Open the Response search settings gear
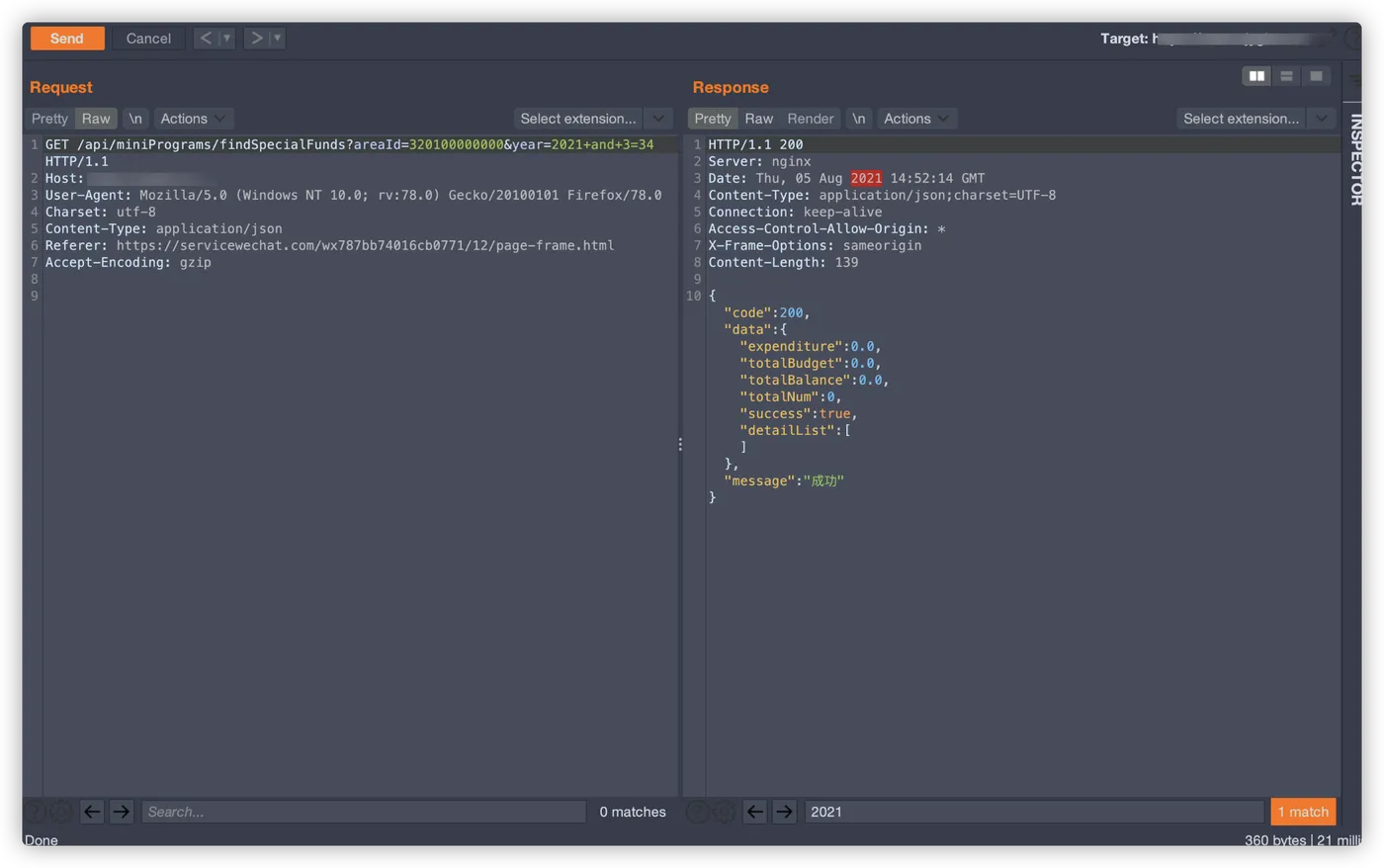 [x=725, y=812]
